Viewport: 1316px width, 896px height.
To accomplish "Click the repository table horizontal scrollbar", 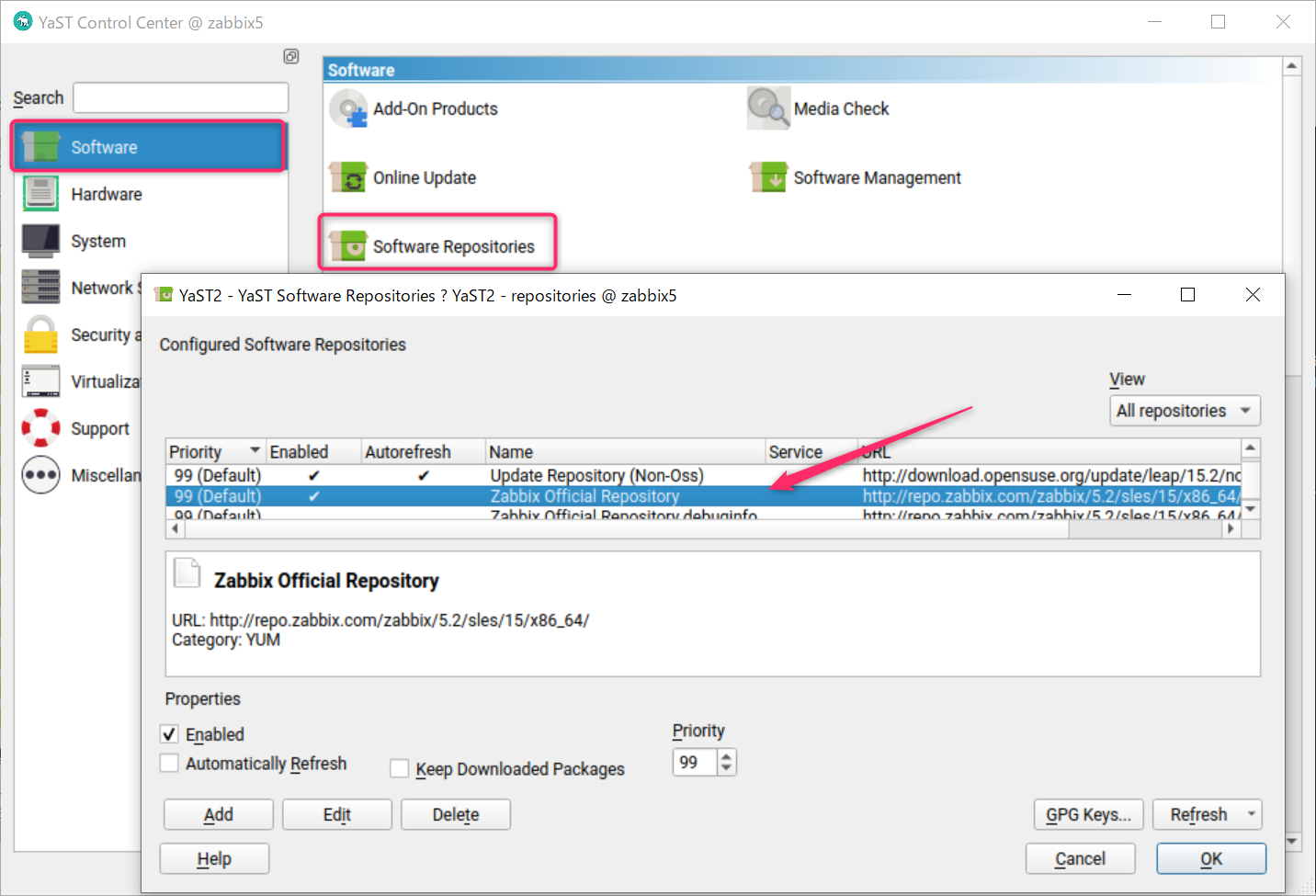I will 625,529.
